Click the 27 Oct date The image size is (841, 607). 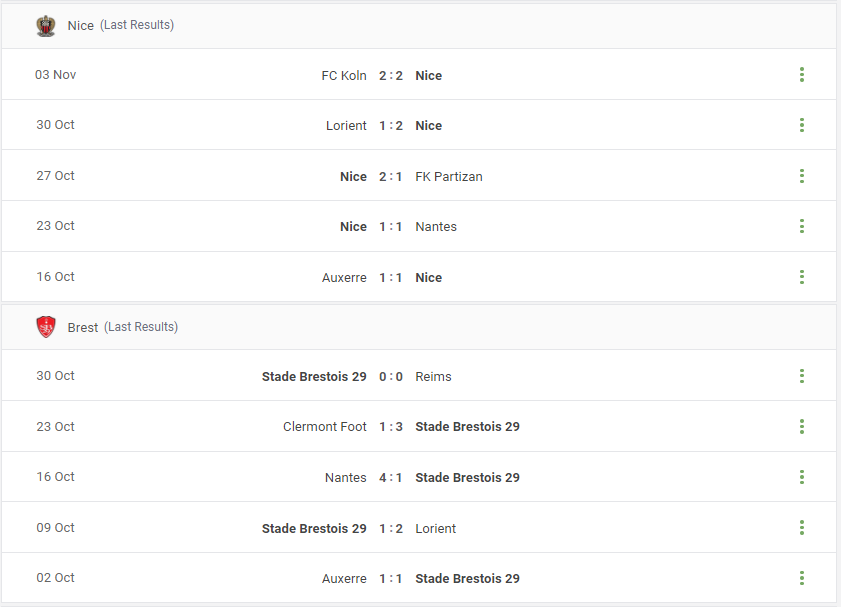[55, 175]
